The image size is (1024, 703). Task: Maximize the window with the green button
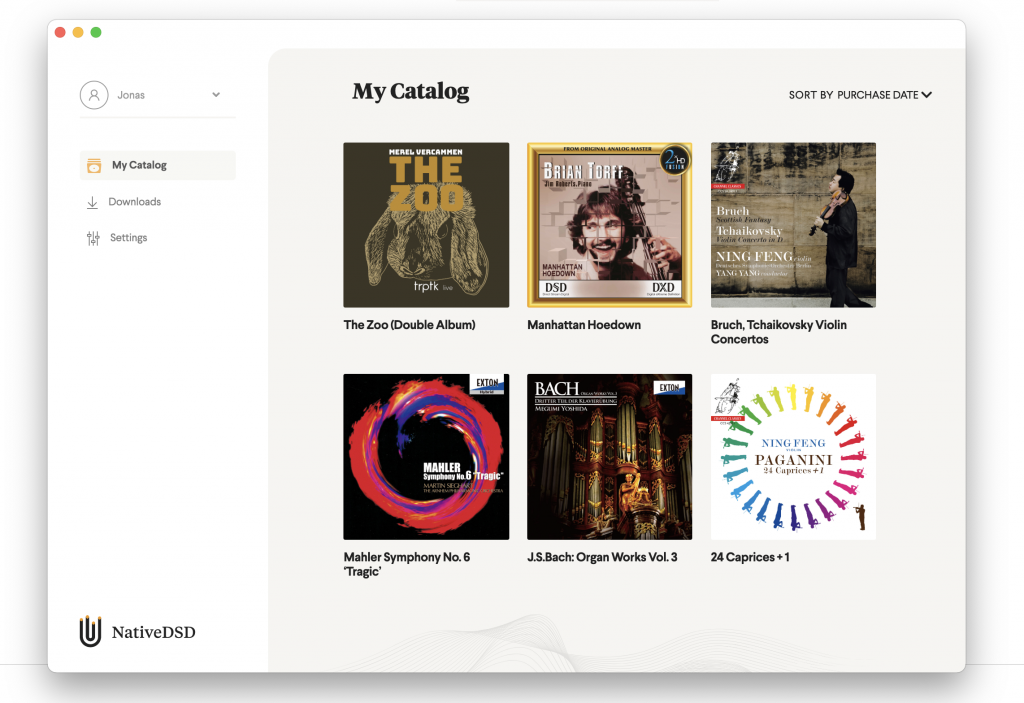point(96,32)
